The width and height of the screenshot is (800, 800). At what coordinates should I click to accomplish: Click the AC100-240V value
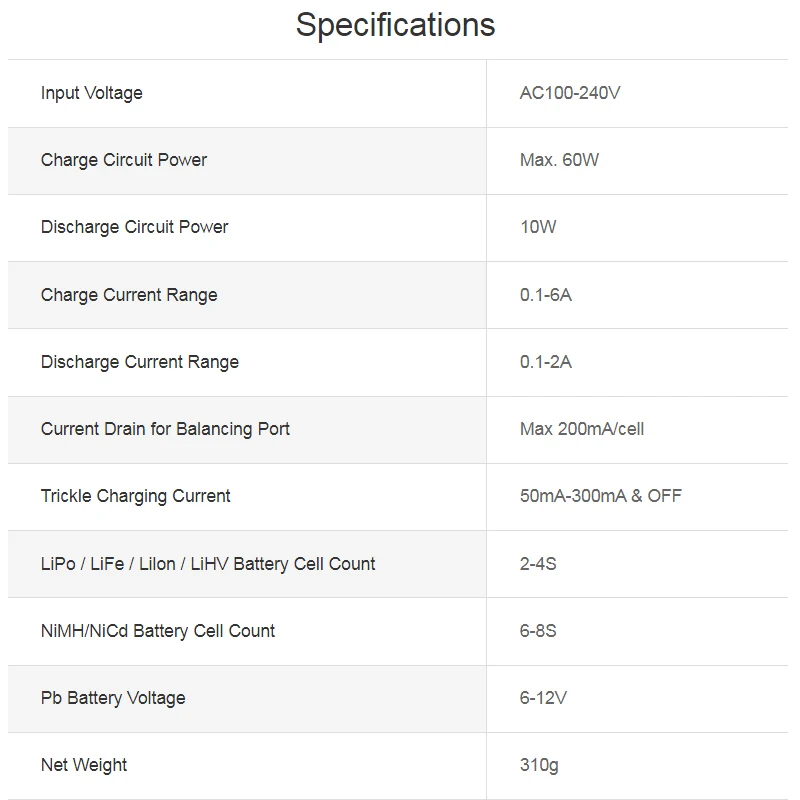pyautogui.click(x=570, y=93)
